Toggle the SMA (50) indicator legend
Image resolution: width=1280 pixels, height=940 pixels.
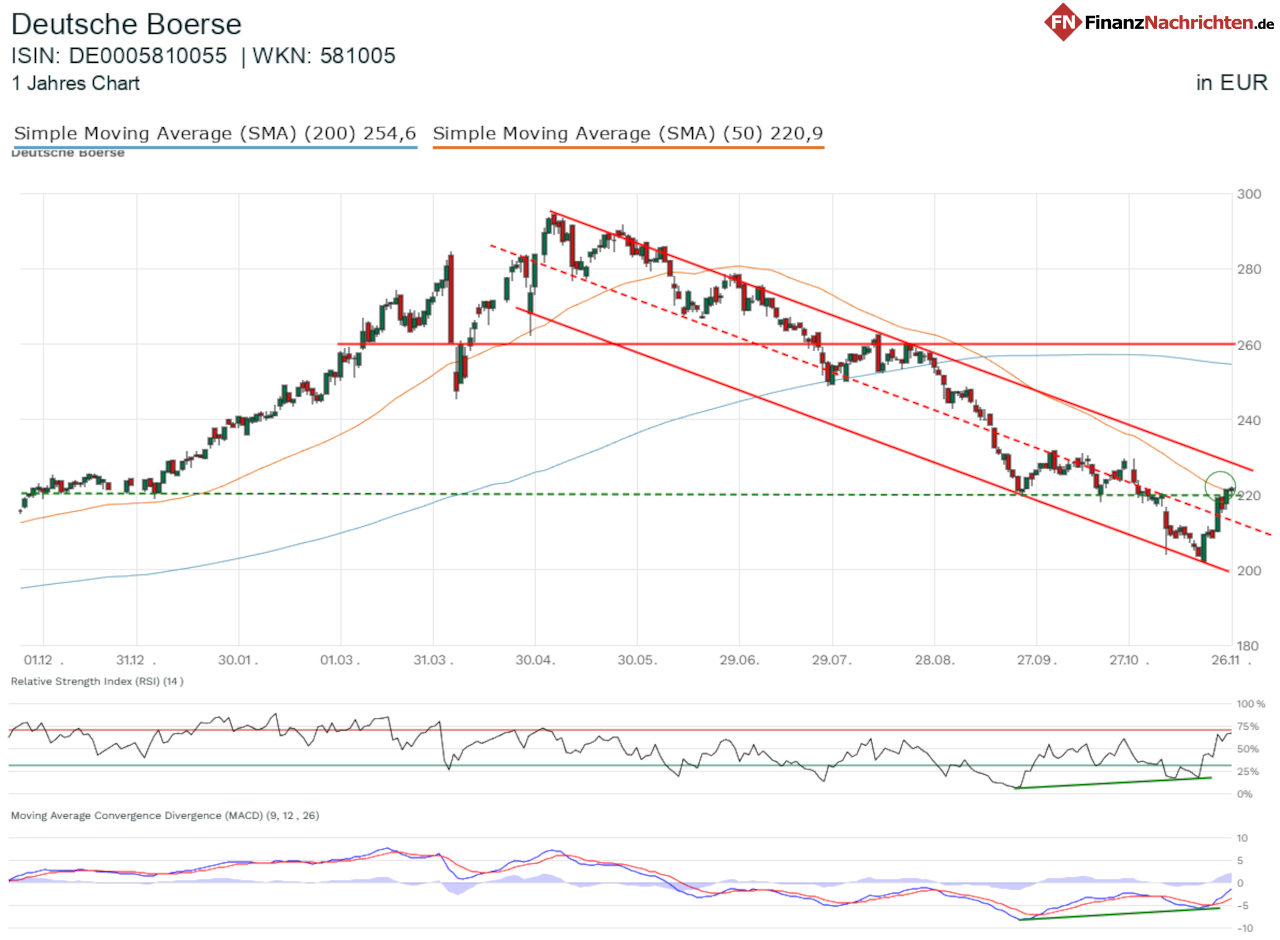click(x=627, y=133)
